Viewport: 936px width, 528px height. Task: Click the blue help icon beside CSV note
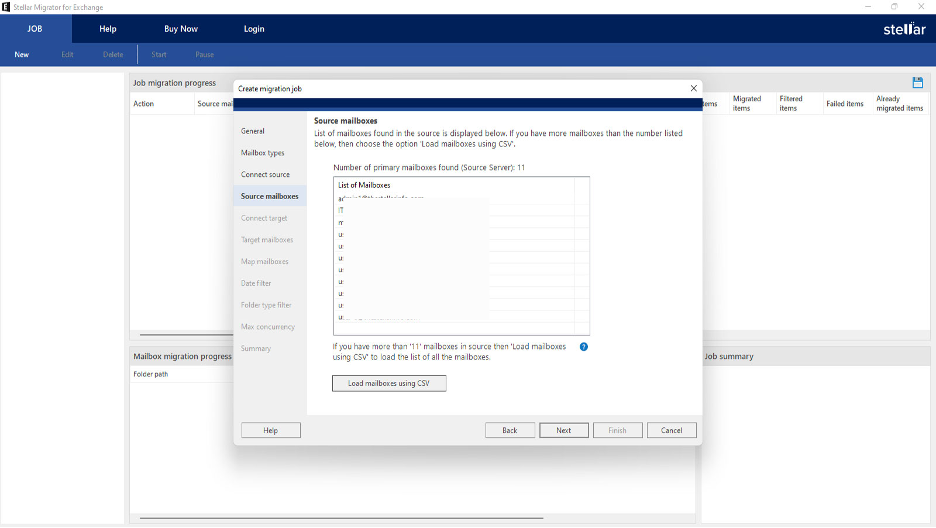click(x=584, y=347)
